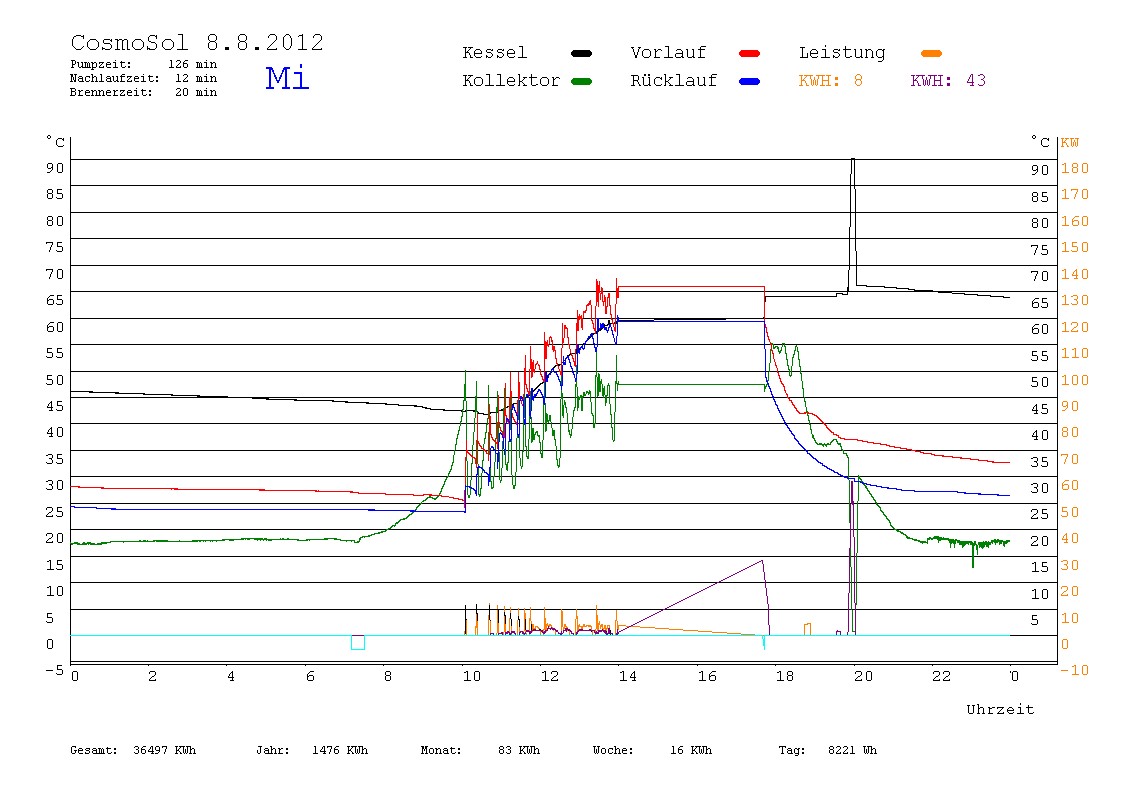Click the cyan dip marker near hour 17.5
Image resolution: width=1148 pixels, height=812 pixels.
[764, 642]
